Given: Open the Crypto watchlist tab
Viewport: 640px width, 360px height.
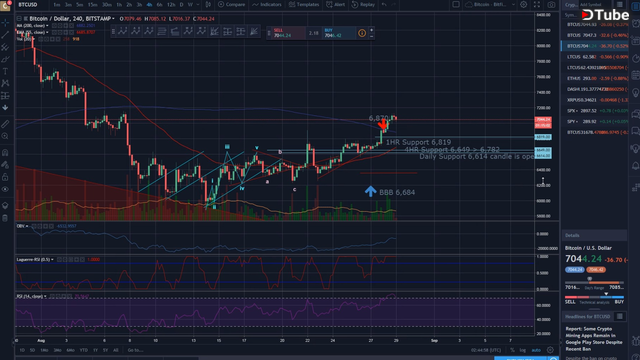Looking at the screenshot, I should pos(570,4).
